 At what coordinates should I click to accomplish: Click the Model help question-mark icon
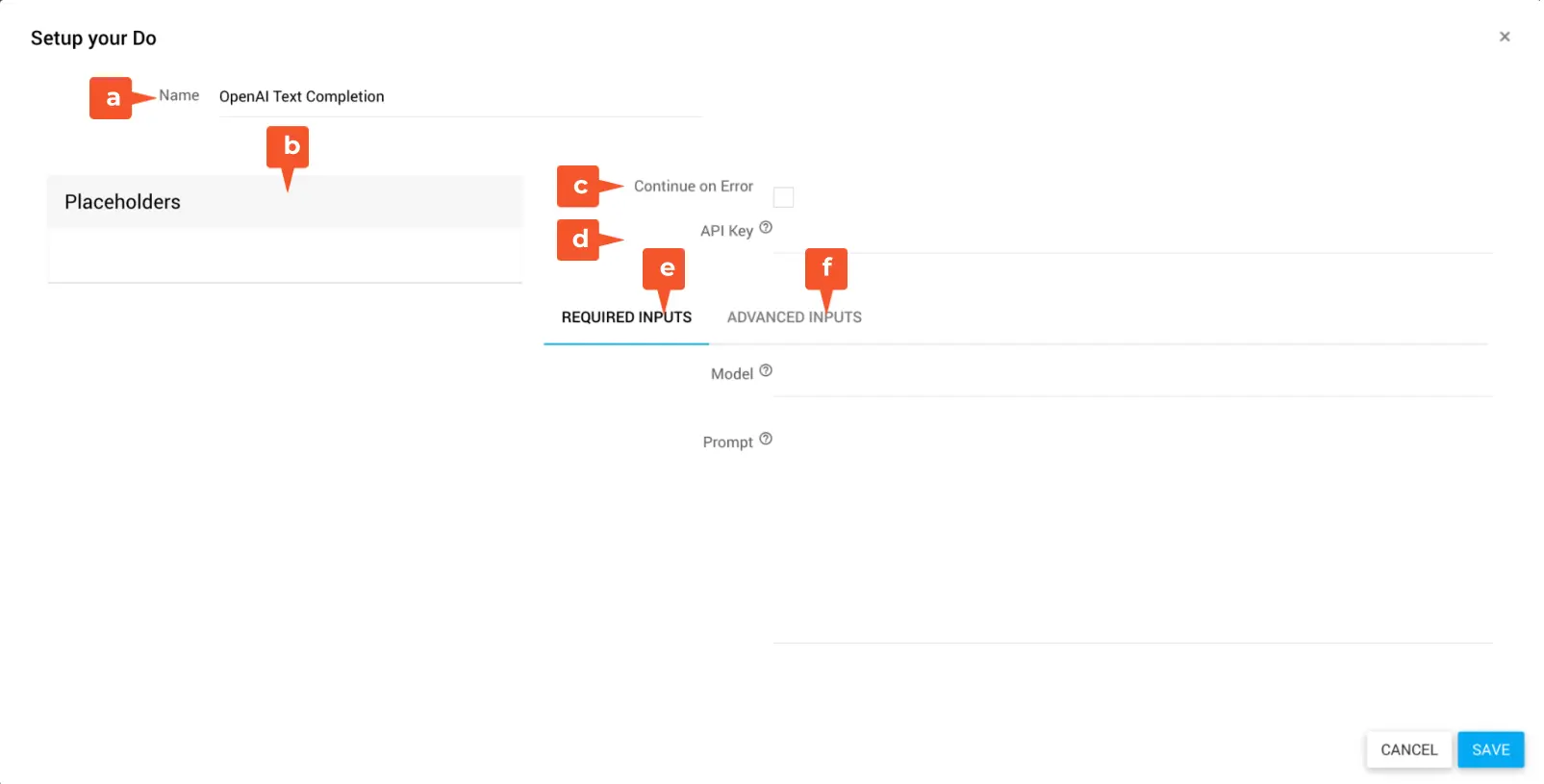766,370
